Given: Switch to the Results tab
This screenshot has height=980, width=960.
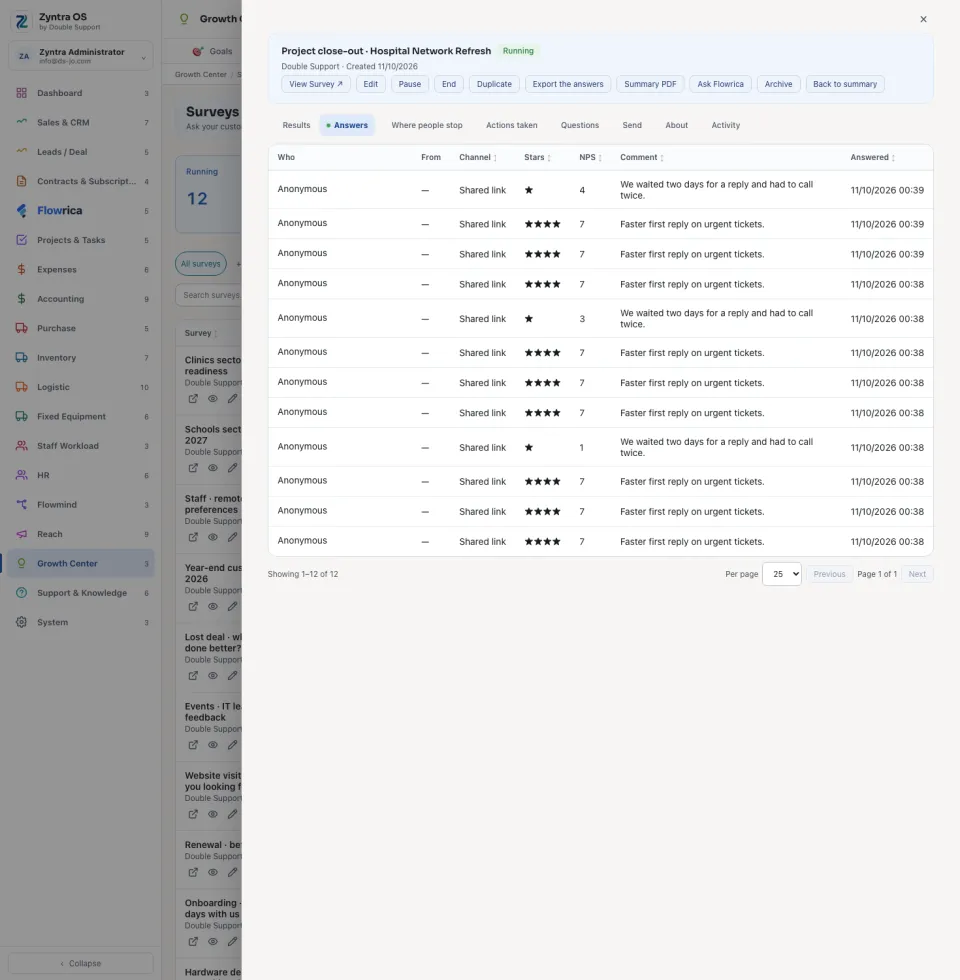Looking at the screenshot, I should click(296, 125).
